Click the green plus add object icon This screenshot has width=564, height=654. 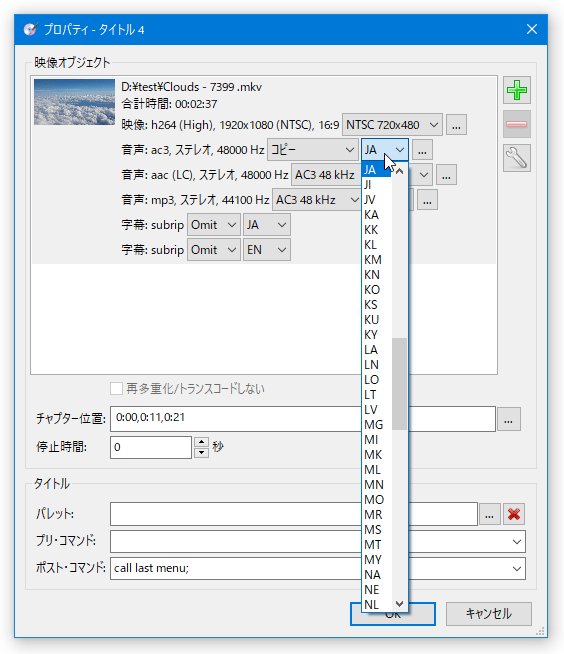point(516,90)
